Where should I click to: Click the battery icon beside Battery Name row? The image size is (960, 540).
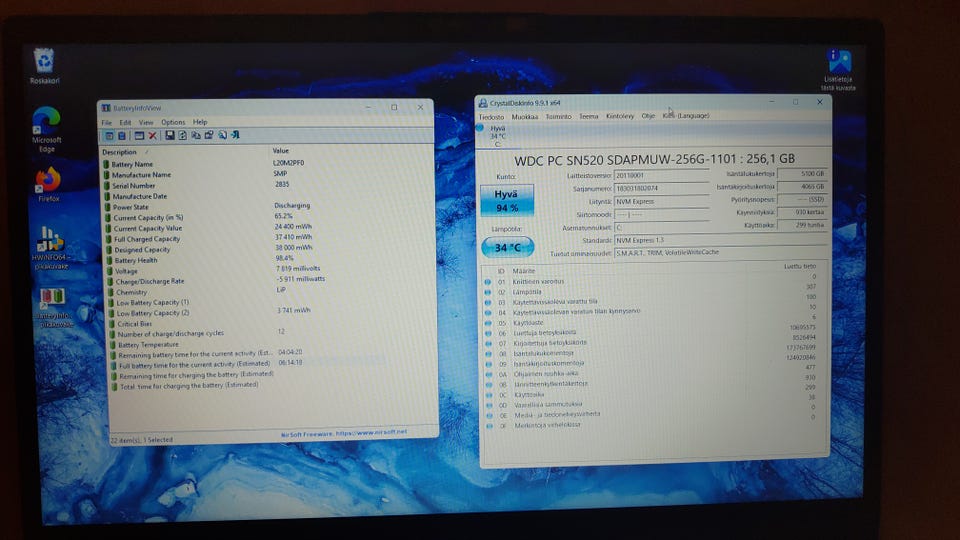(106, 164)
